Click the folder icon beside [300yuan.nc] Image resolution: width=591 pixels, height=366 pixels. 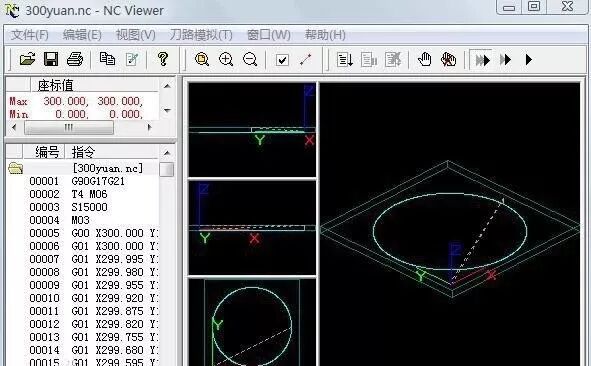click(x=15, y=168)
